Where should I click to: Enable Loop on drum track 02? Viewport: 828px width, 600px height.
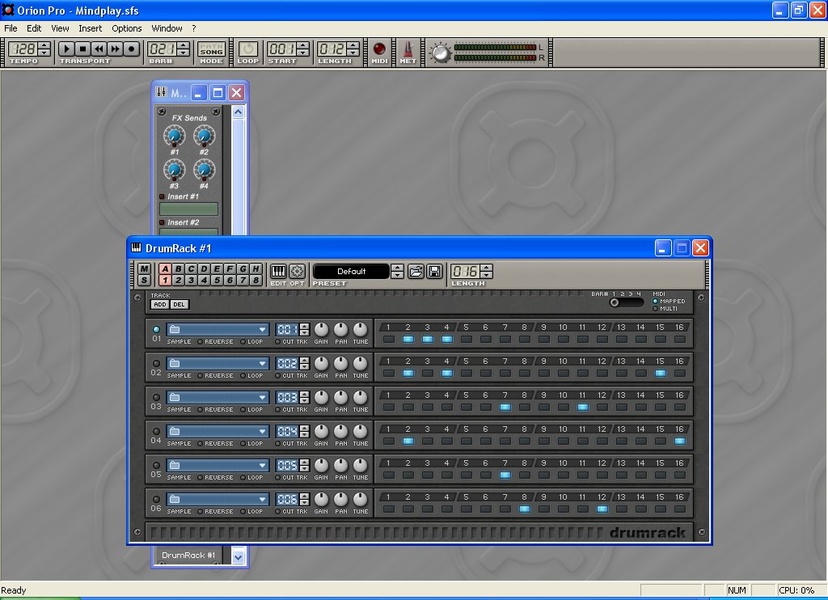coord(241,375)
